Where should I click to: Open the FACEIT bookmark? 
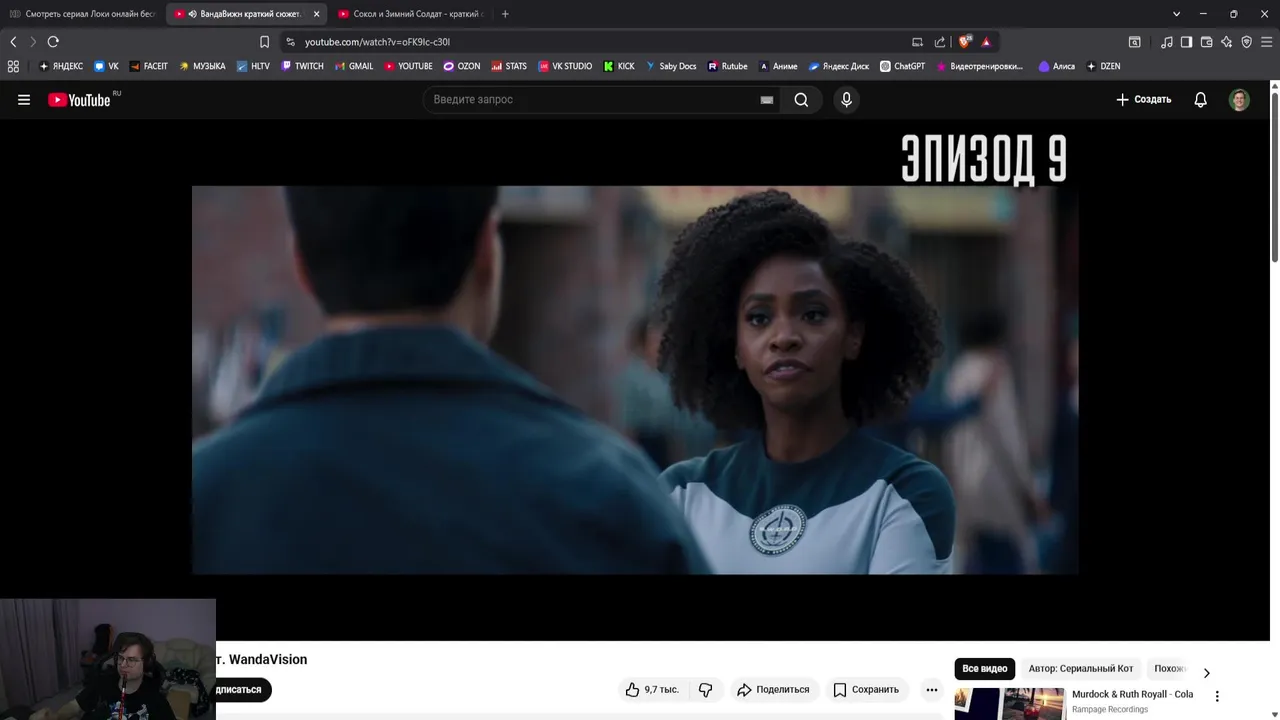coord(148,66)
